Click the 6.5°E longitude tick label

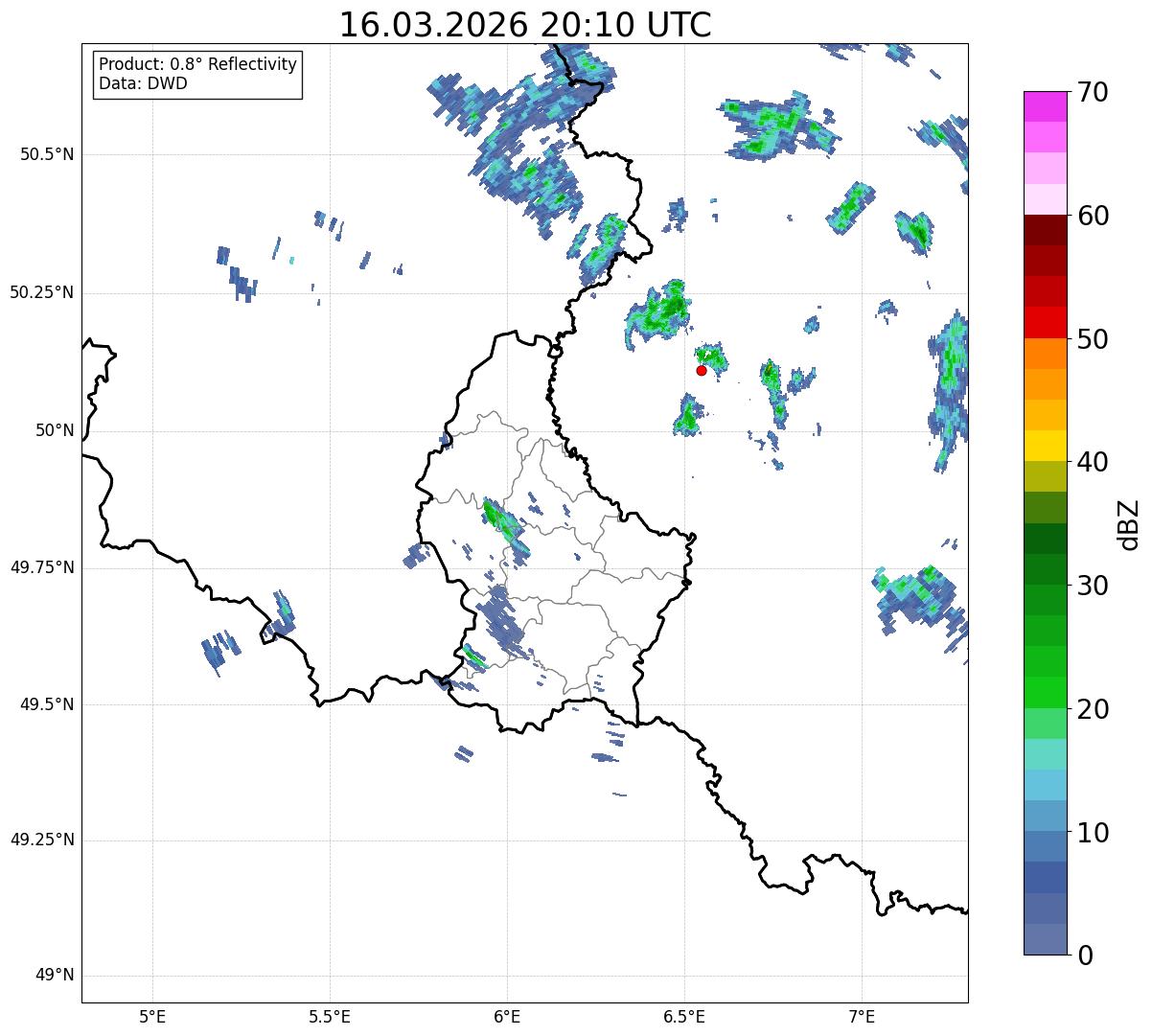click(684, 1017)
